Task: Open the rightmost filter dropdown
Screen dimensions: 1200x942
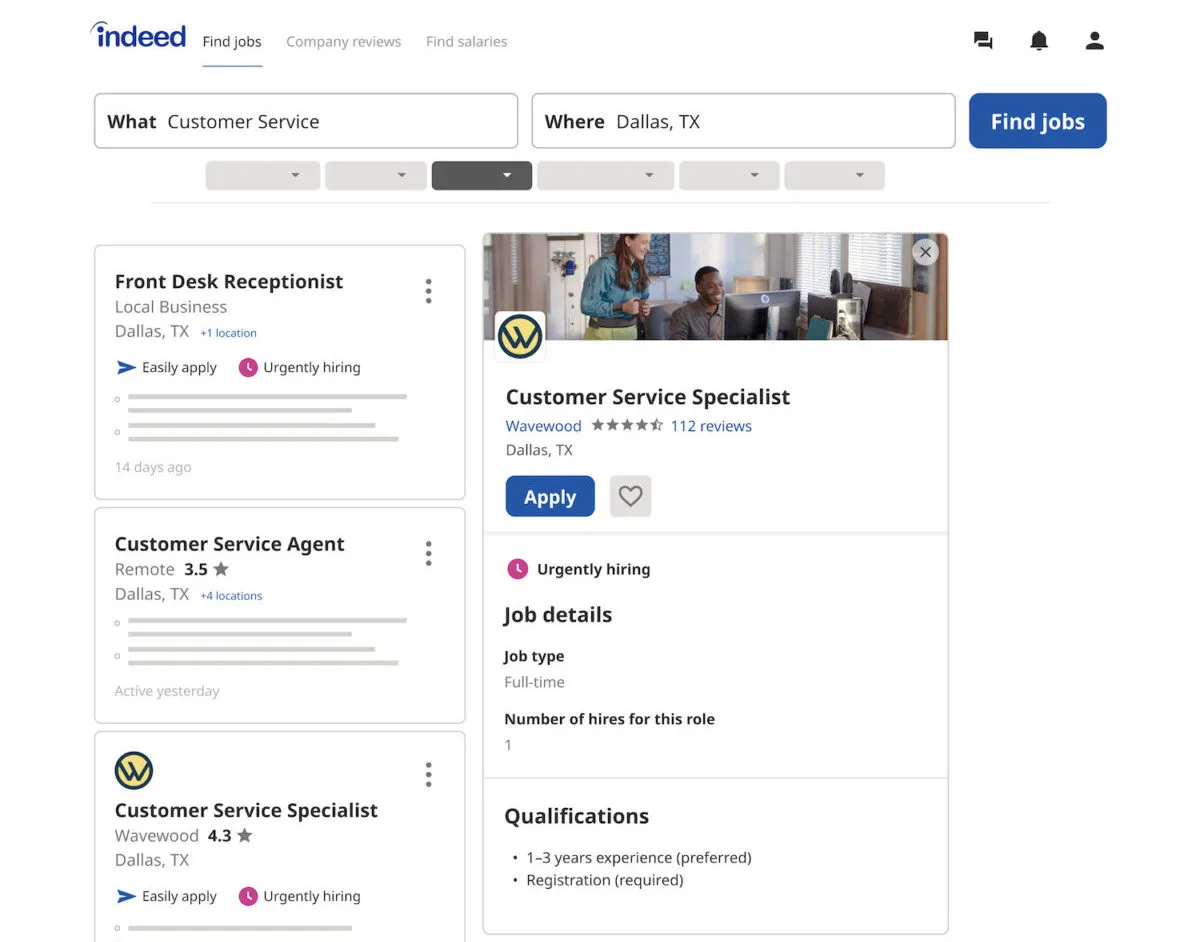Action: pos(834,175)
